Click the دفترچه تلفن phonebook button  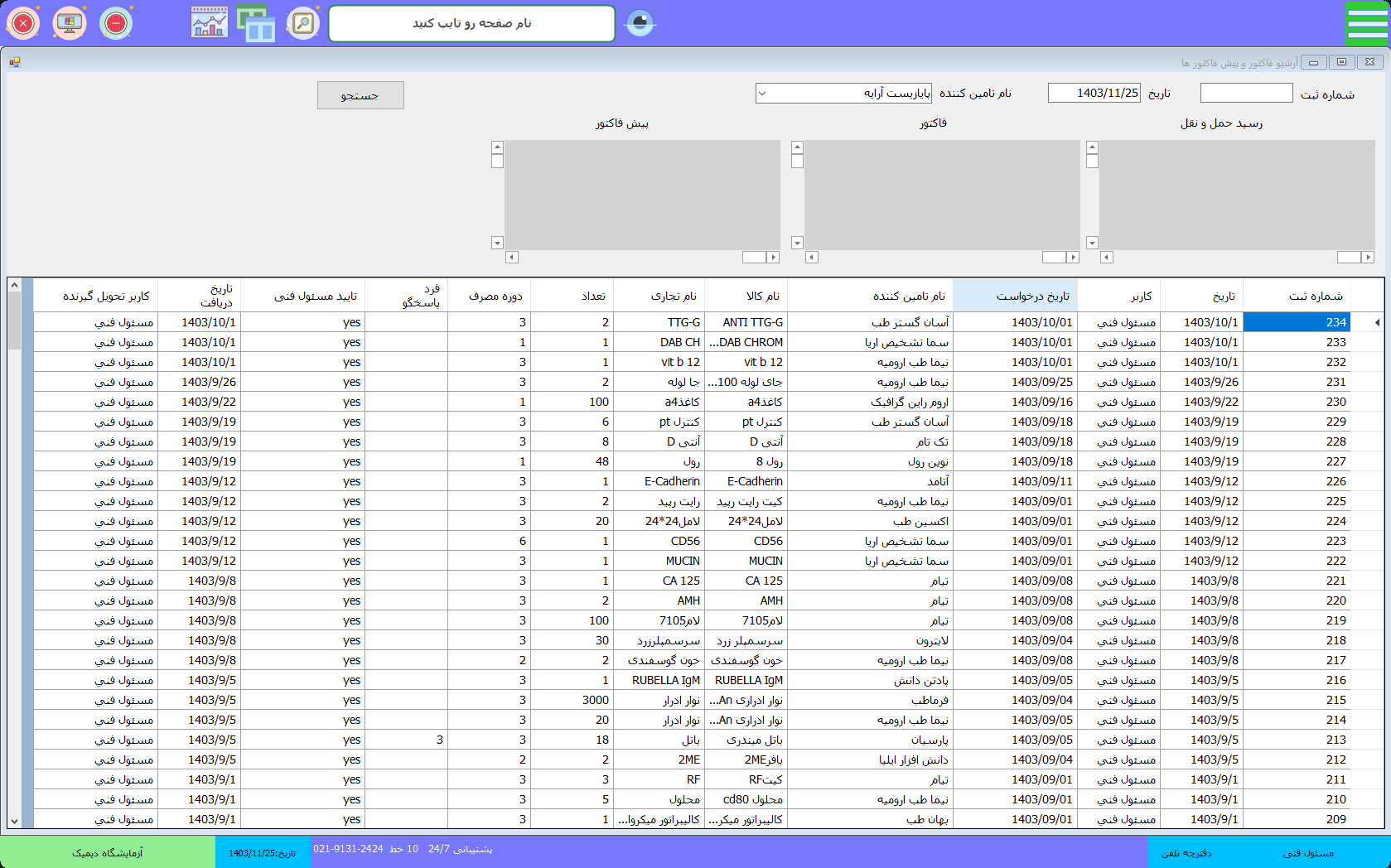pos(1186,852)
